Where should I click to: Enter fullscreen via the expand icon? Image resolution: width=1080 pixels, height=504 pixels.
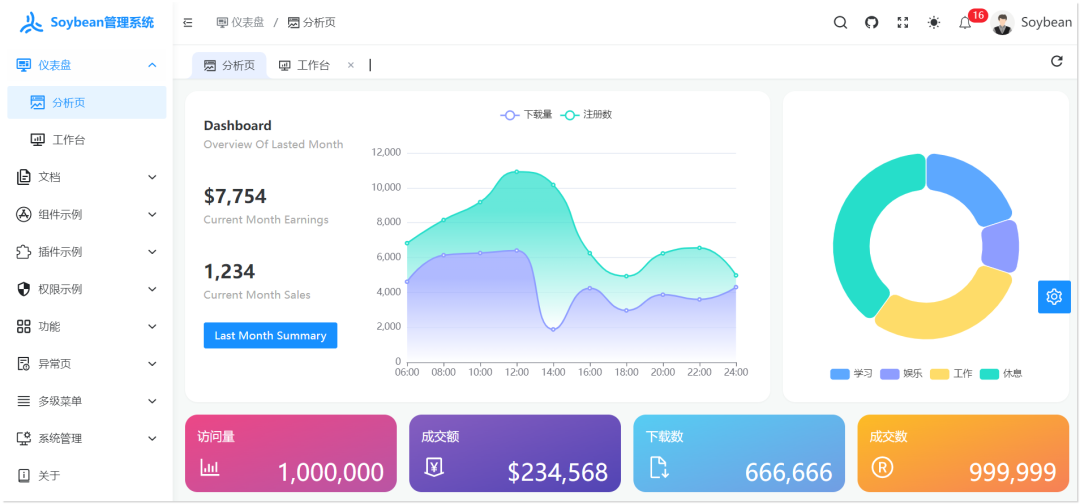click(x=903, y=23)
